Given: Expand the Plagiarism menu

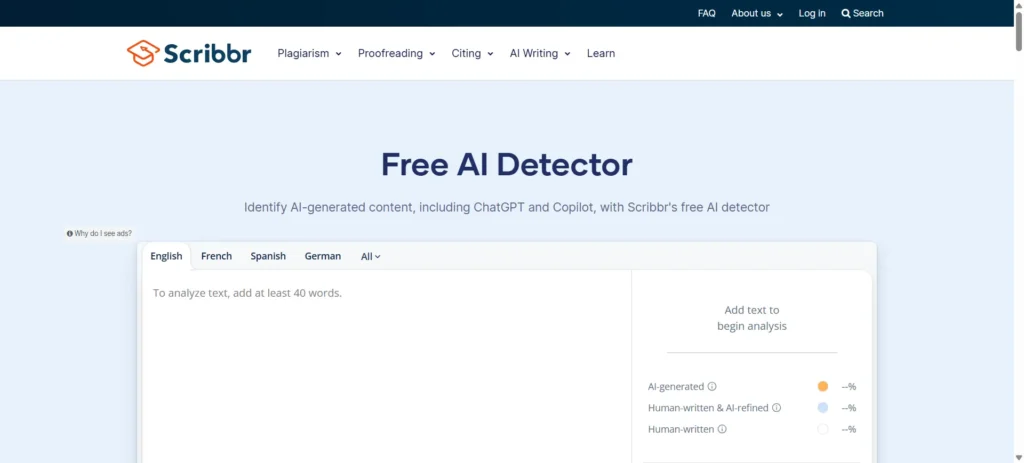Looking at the screenshot, I should click(x=310, y=54).
